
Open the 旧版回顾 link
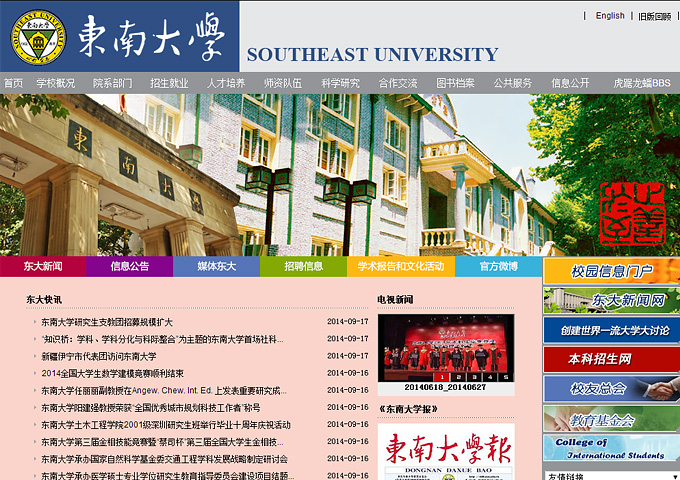[x=654, y=16]
